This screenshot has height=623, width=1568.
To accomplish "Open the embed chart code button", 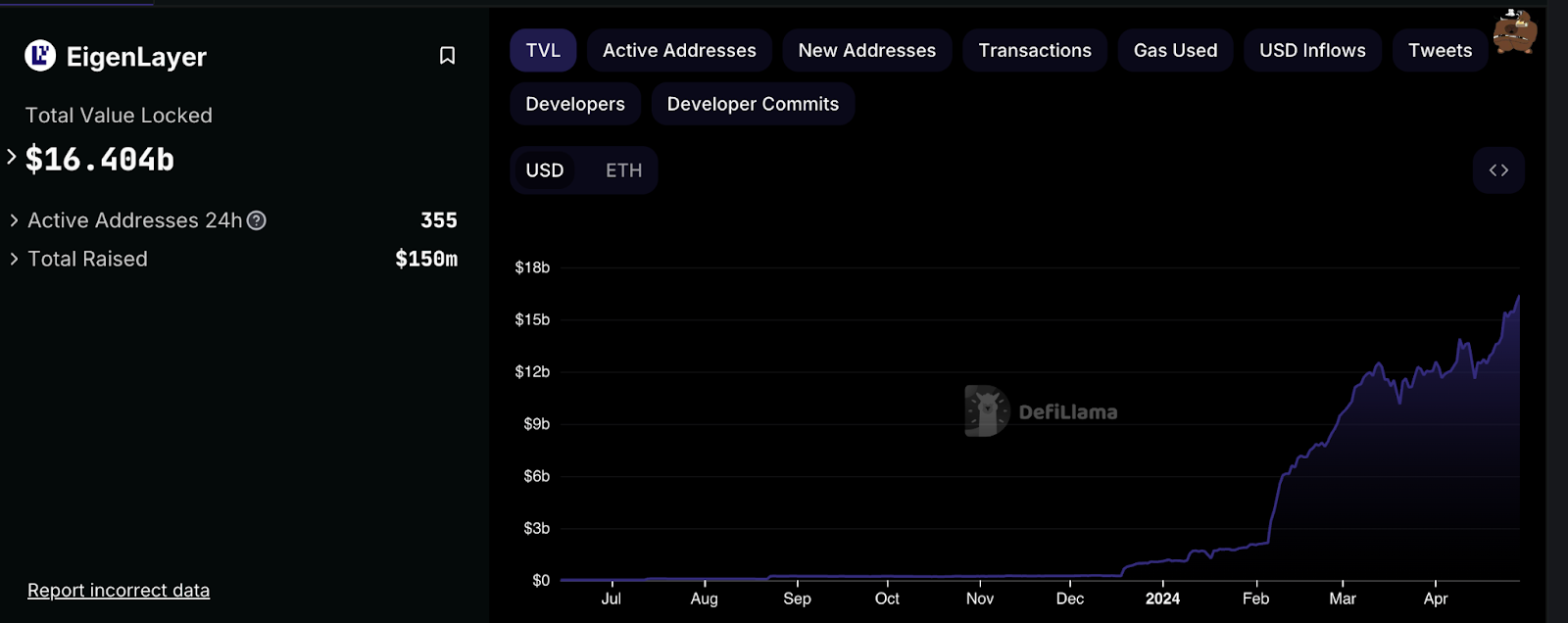I will (1498, 170).
